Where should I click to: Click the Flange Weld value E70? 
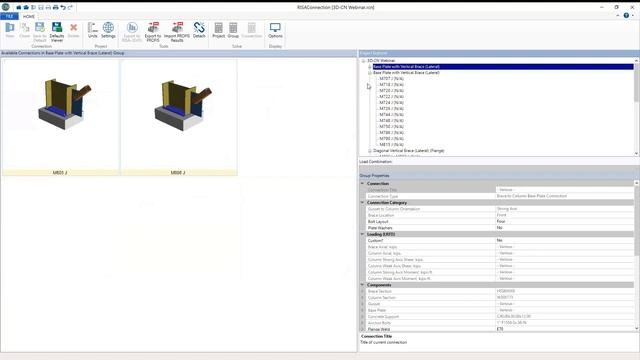(x=564, y=329)
